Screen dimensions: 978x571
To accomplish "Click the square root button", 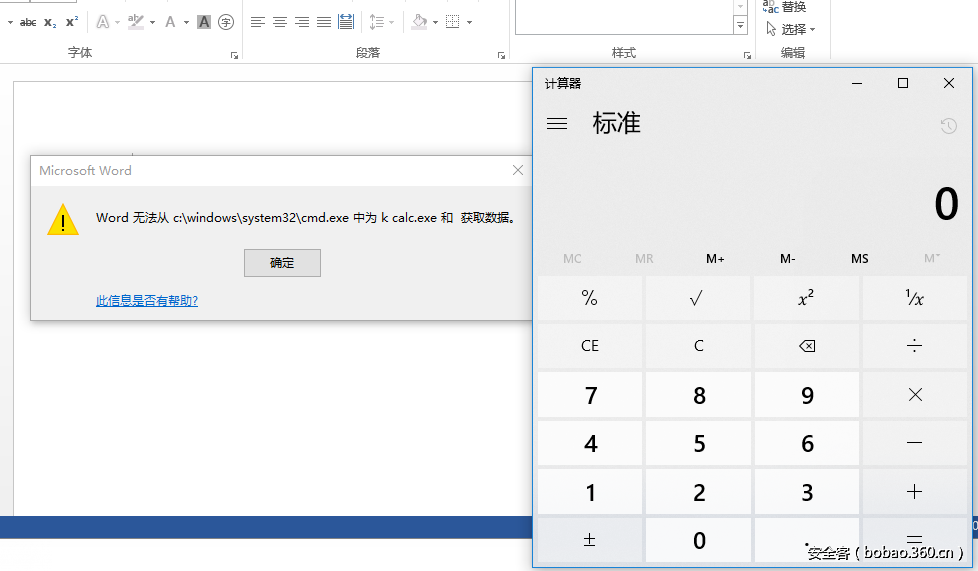I will click(697, 298).
